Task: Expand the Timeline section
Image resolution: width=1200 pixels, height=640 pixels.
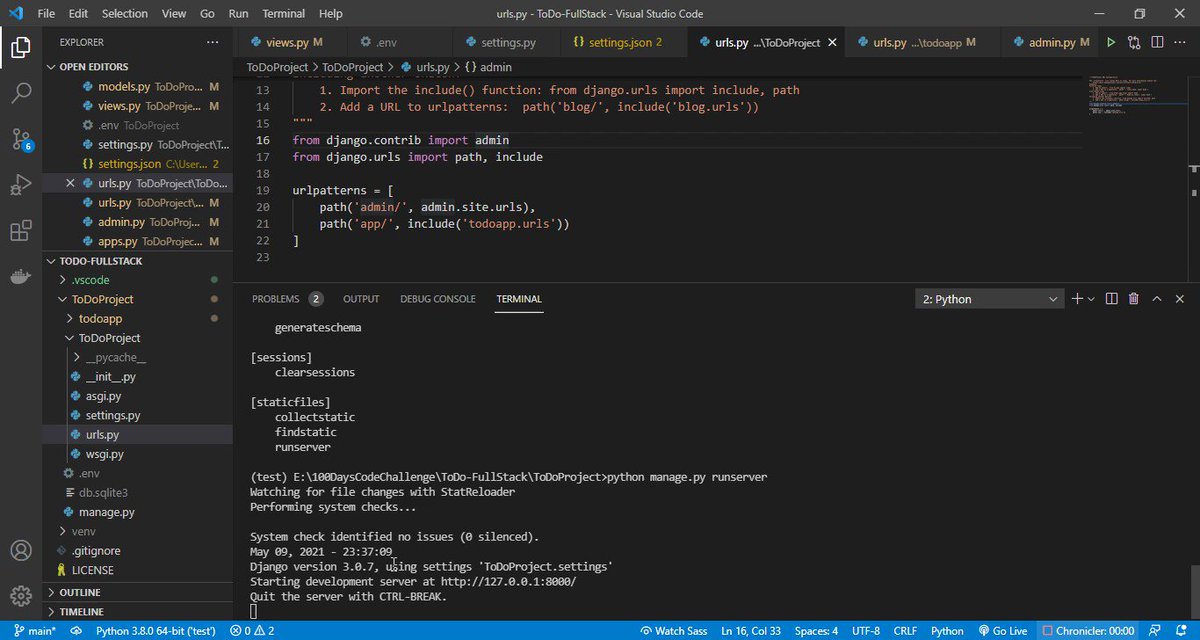Action: 137,611
